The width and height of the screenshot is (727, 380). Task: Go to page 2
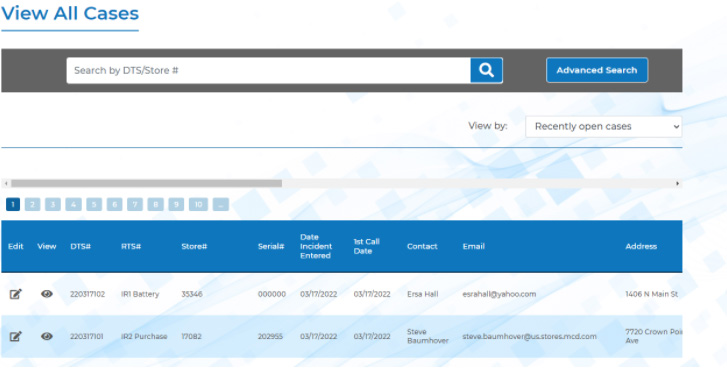32,204
